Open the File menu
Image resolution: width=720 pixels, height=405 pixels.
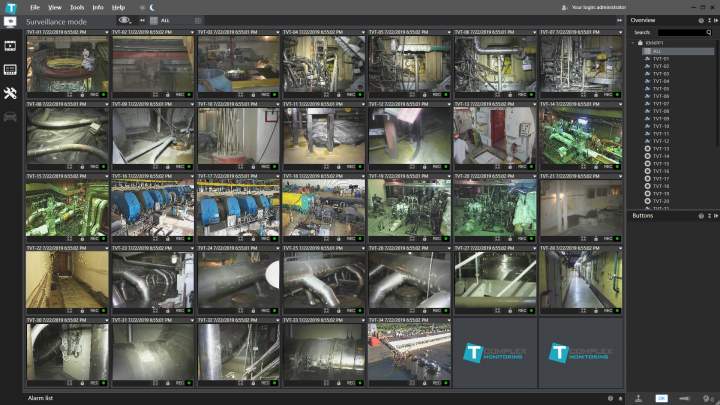click(35, 7)
